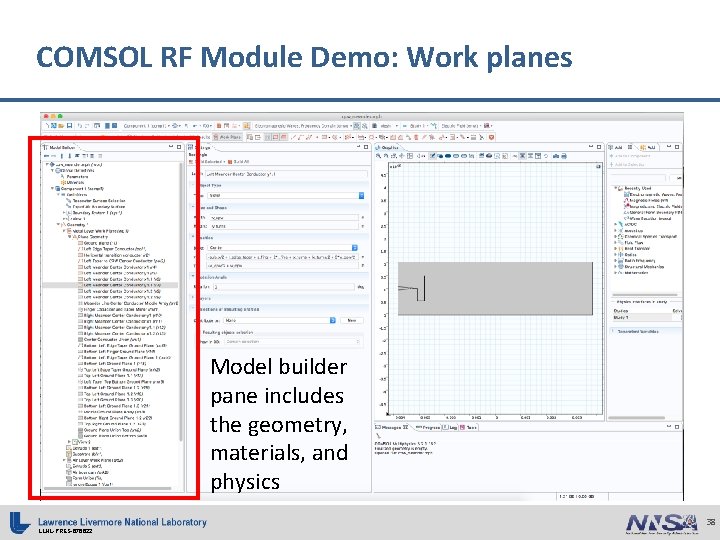Collapse the Recently Used physics group

coord(615,188)
